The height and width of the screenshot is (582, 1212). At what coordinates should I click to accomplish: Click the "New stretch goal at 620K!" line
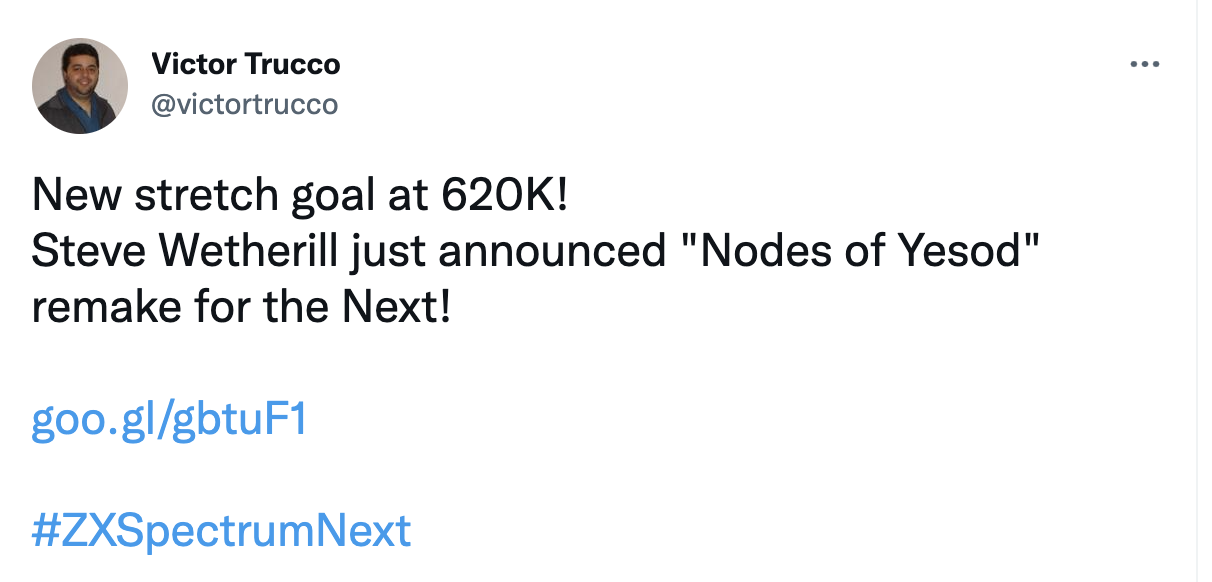point(300,194)
